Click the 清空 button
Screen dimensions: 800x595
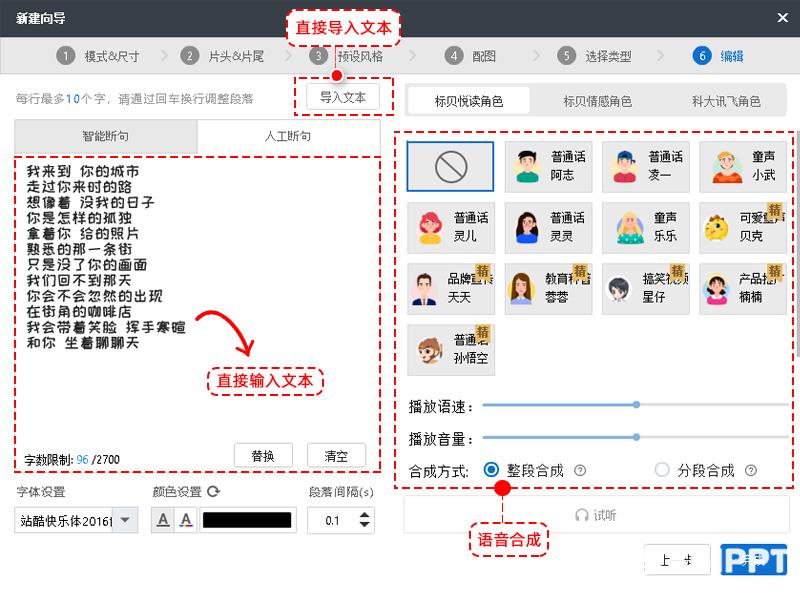[x=336, y=456]
